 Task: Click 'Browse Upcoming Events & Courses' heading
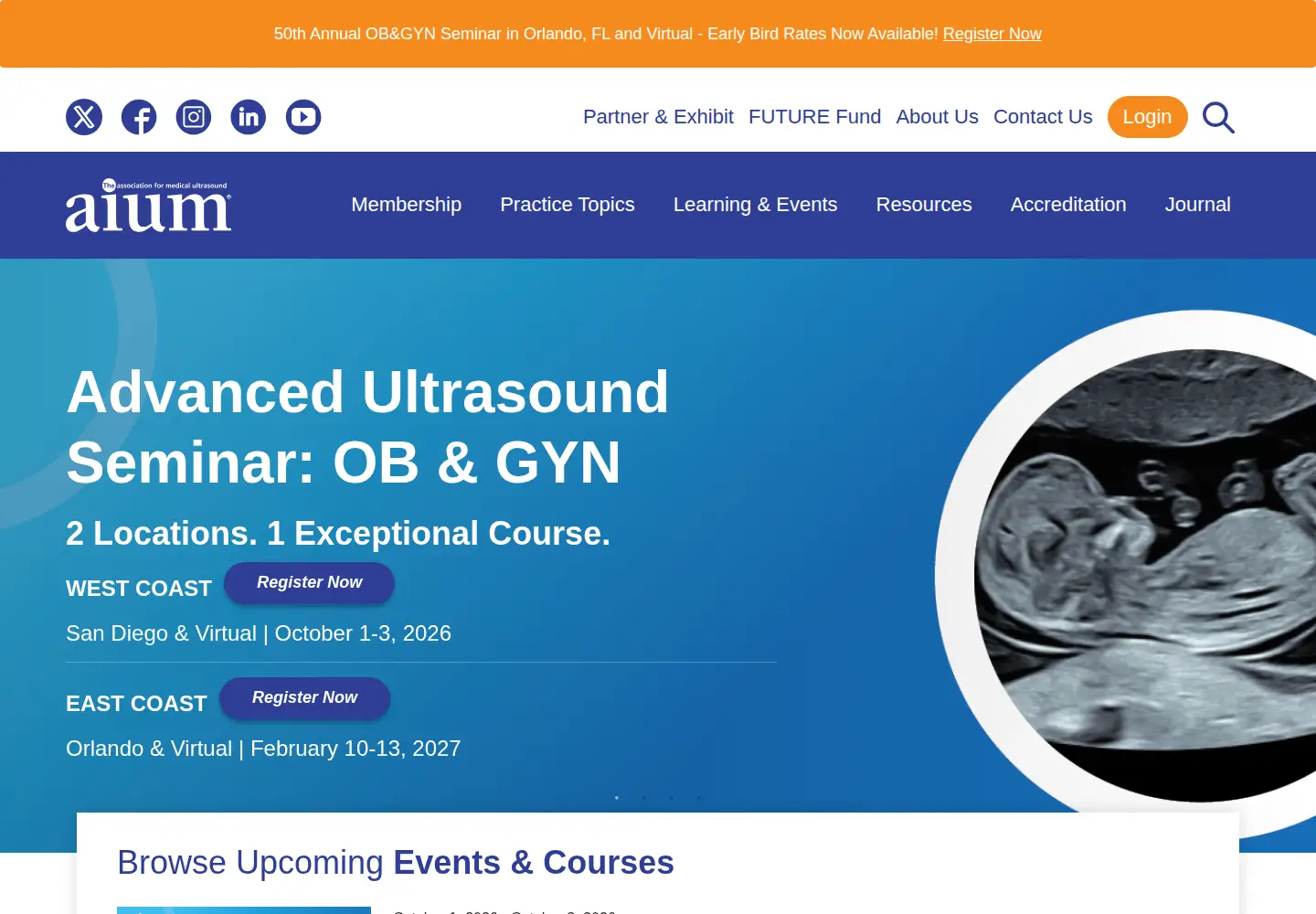coord(396,863)
